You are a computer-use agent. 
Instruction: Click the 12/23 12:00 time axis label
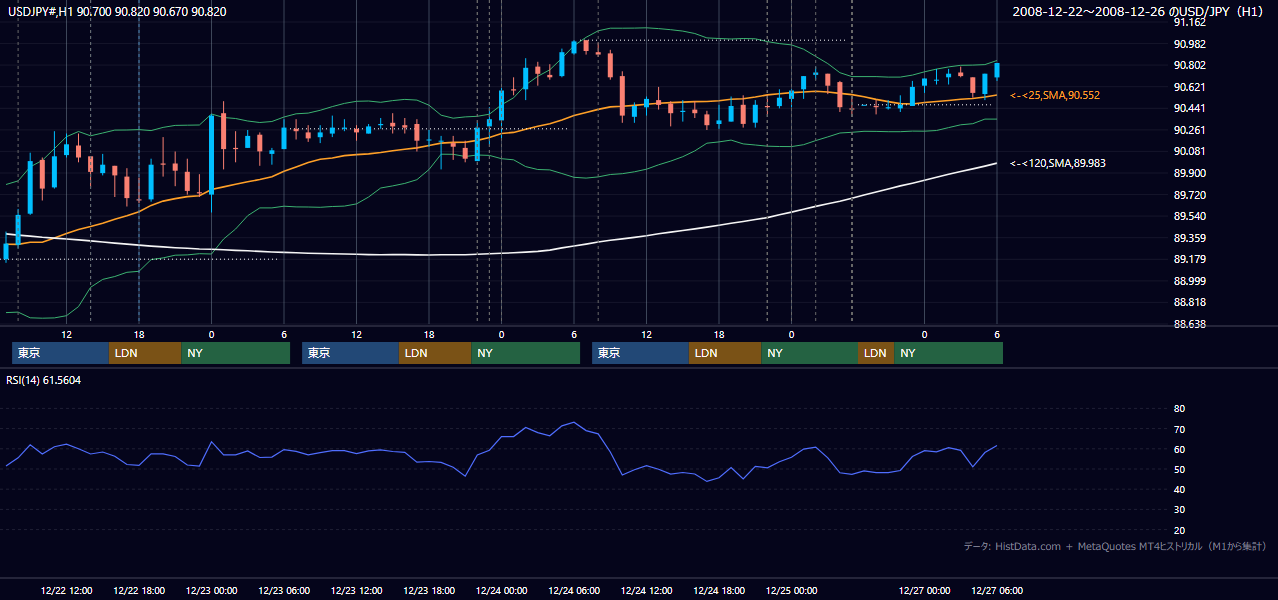357,590
